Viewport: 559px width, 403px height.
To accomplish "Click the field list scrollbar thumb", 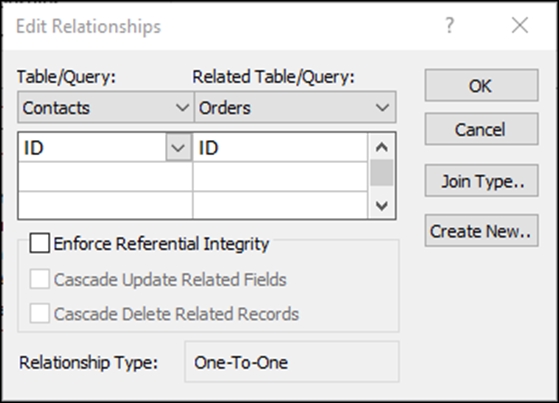I will (382, 173).
